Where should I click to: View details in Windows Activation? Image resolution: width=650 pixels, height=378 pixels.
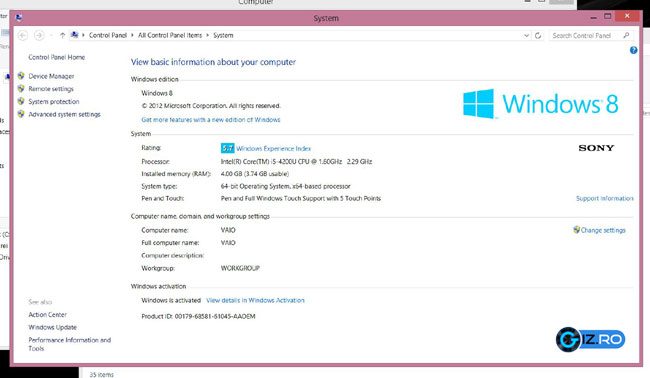click(x=255, y=300)
